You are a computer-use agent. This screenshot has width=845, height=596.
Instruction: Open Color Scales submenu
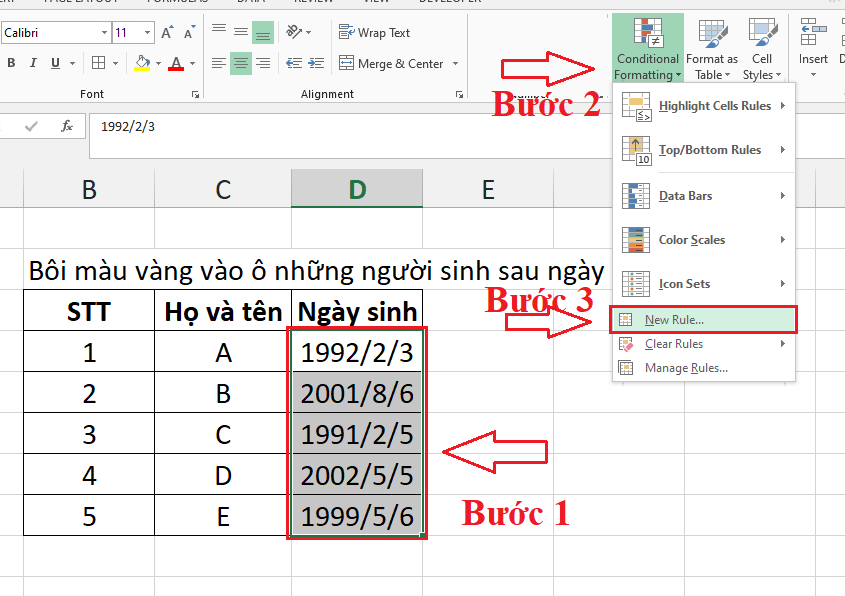tap(704, 240)
